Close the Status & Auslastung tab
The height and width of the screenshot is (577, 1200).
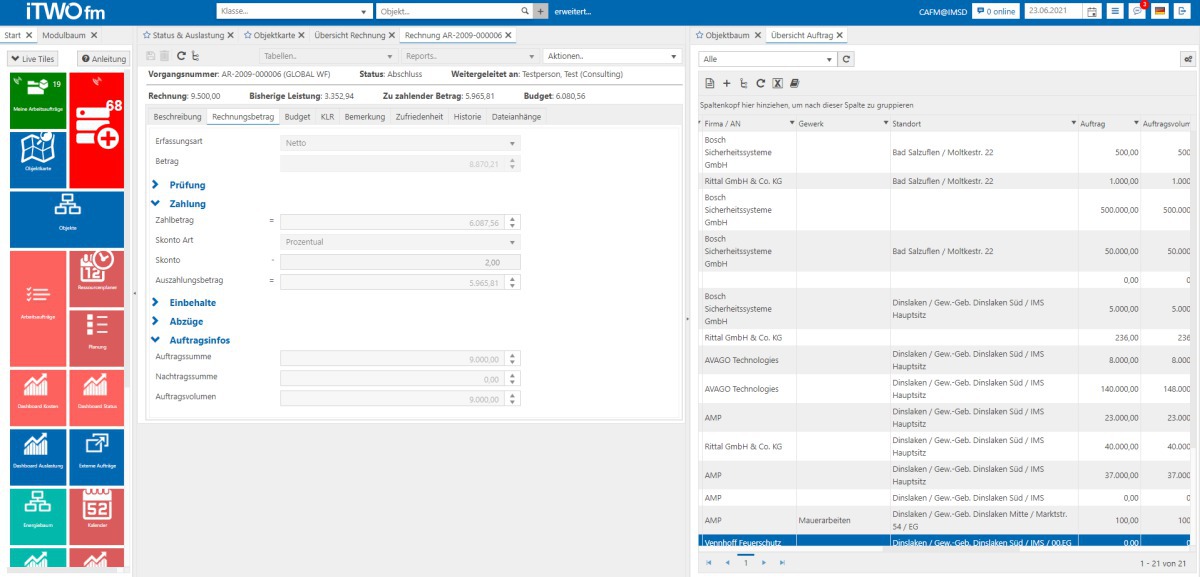pos(230,35)
